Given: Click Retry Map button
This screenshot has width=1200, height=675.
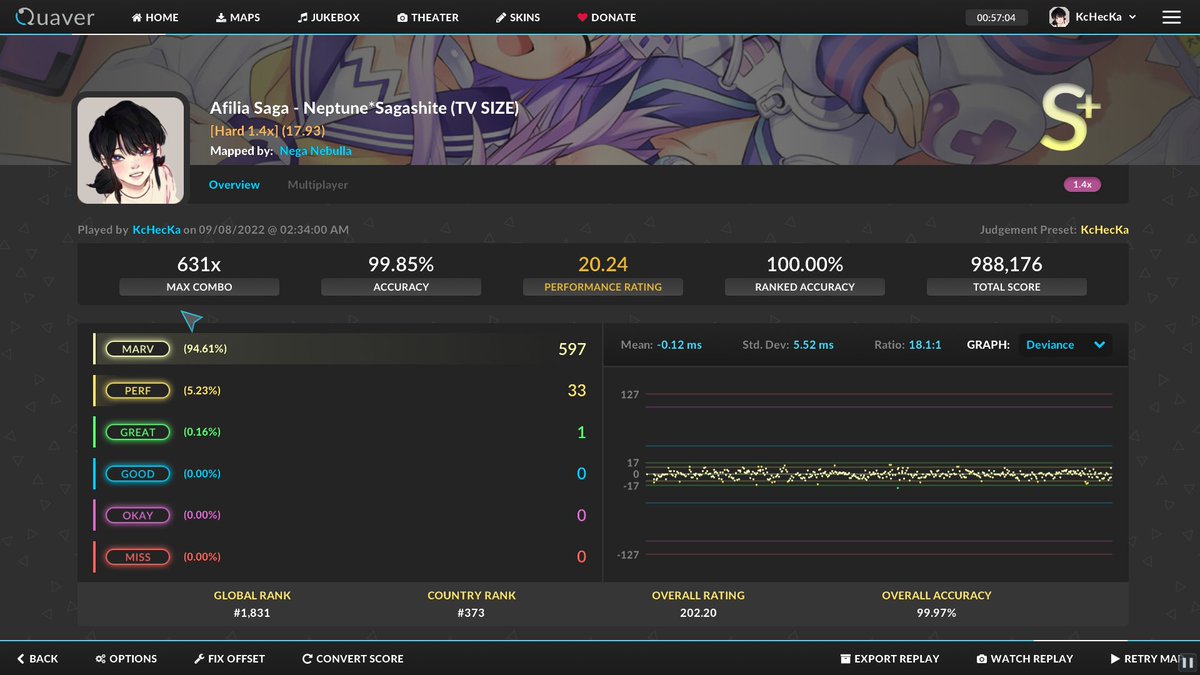Looking at the screenshot, I should [x=1147, y=659].
